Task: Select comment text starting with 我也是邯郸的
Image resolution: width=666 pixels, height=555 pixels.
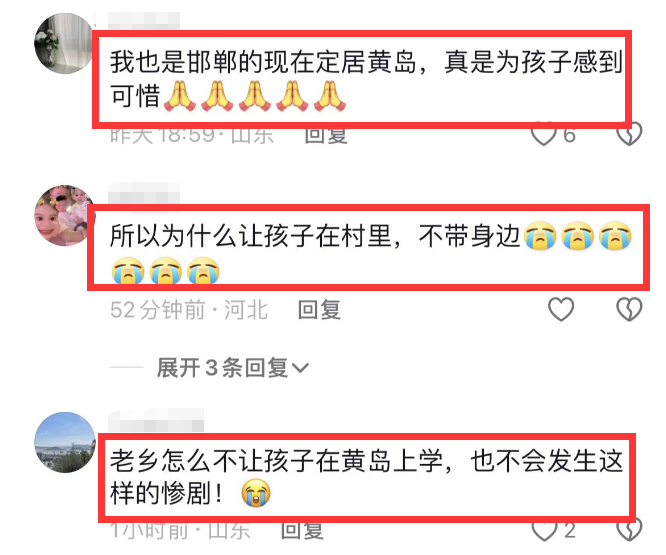Action: [366, 79]
